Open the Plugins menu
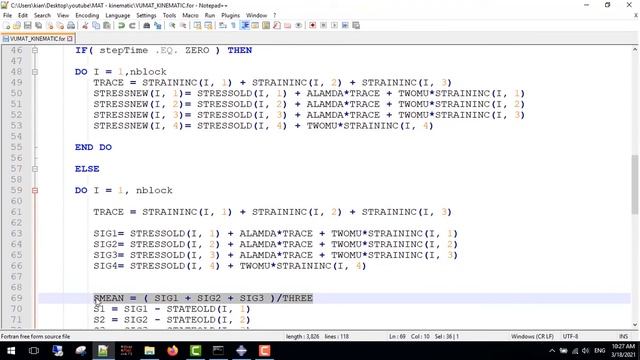This screenshot has height=360, width=640. point(231,16)
